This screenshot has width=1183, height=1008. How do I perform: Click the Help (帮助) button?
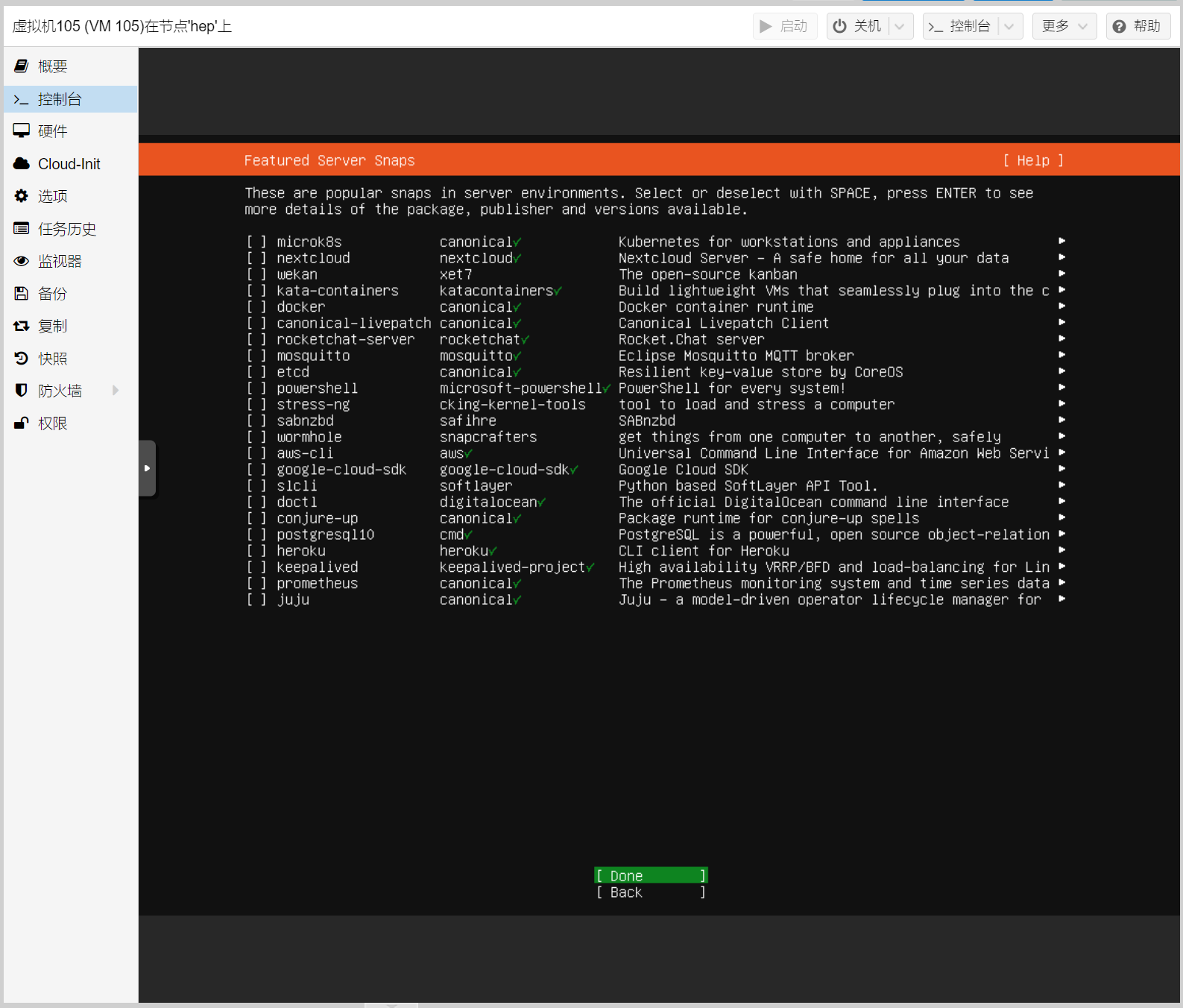tap(1138, 26)
